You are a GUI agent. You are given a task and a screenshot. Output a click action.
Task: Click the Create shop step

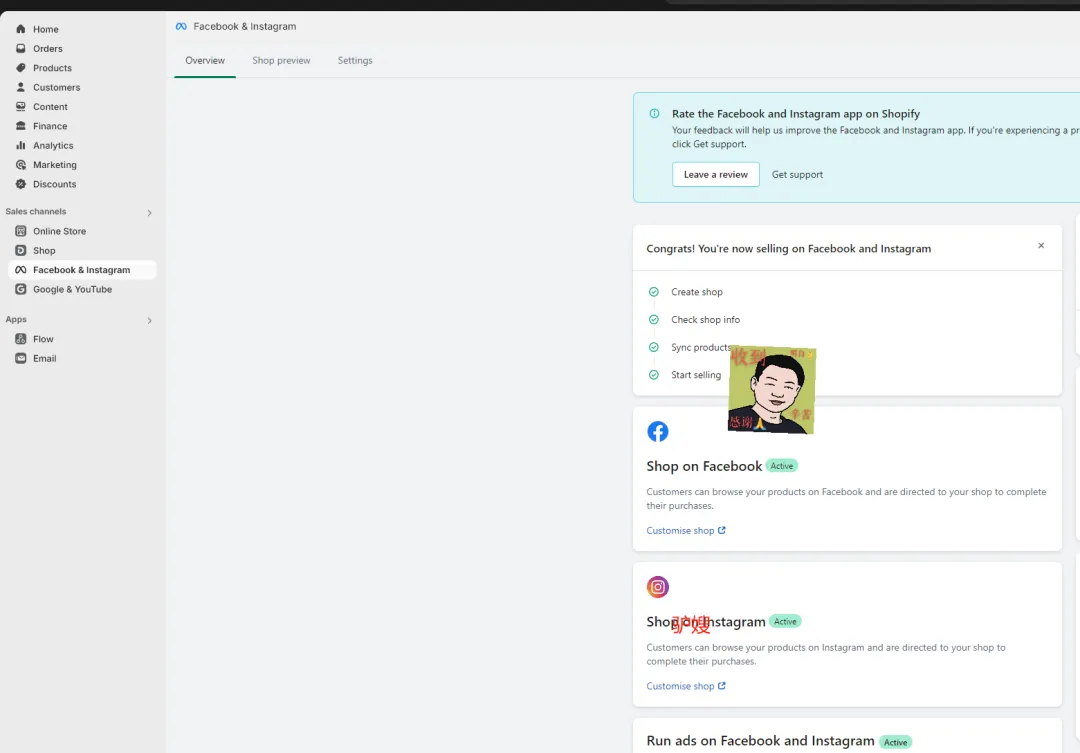697,291
